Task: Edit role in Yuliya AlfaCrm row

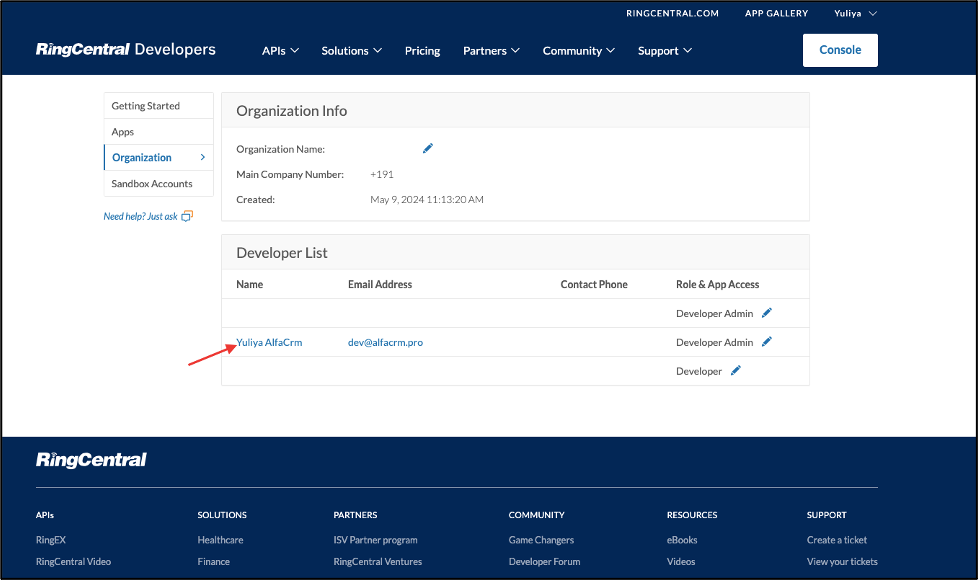Action: click(767, 342)
